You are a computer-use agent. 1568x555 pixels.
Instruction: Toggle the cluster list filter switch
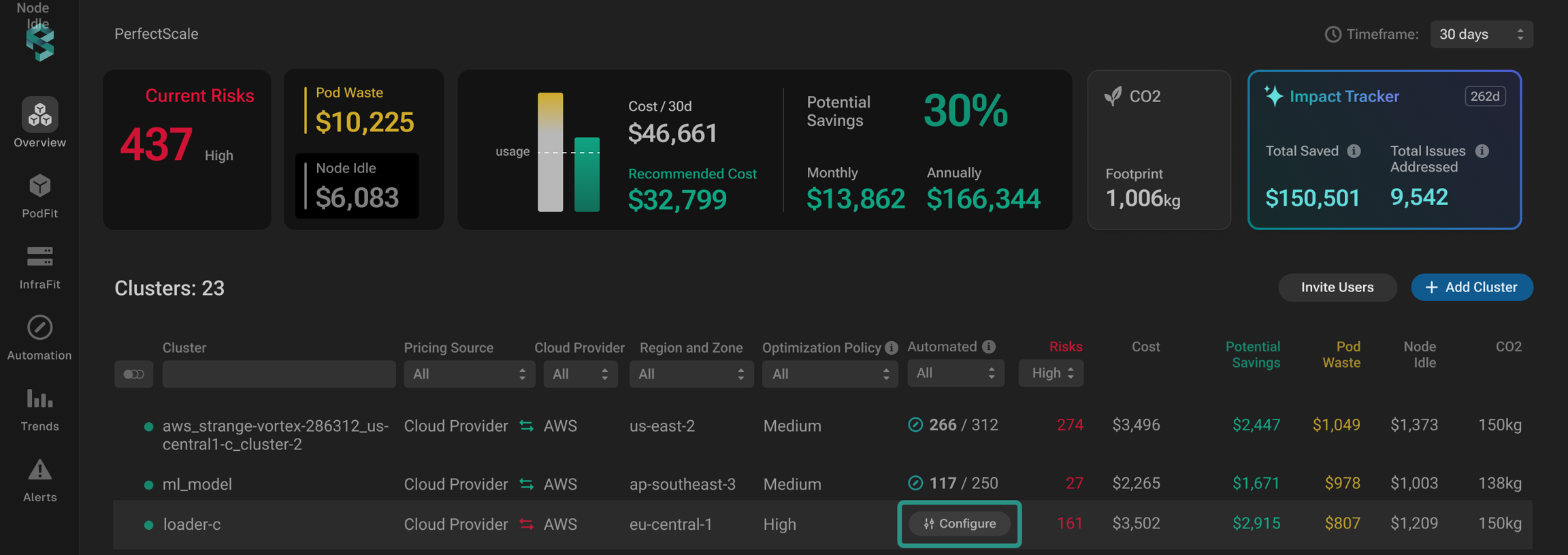[133, 374]
